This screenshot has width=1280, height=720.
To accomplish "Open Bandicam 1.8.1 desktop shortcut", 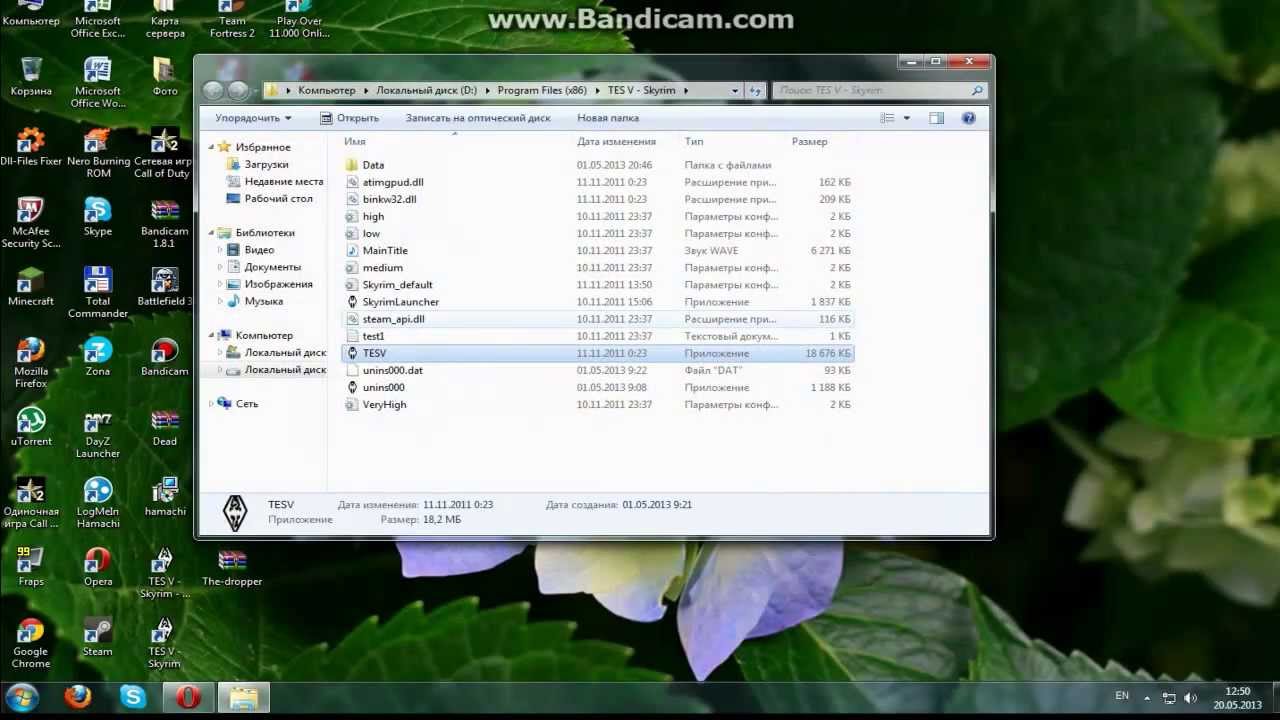I will [x=165, y=223].
